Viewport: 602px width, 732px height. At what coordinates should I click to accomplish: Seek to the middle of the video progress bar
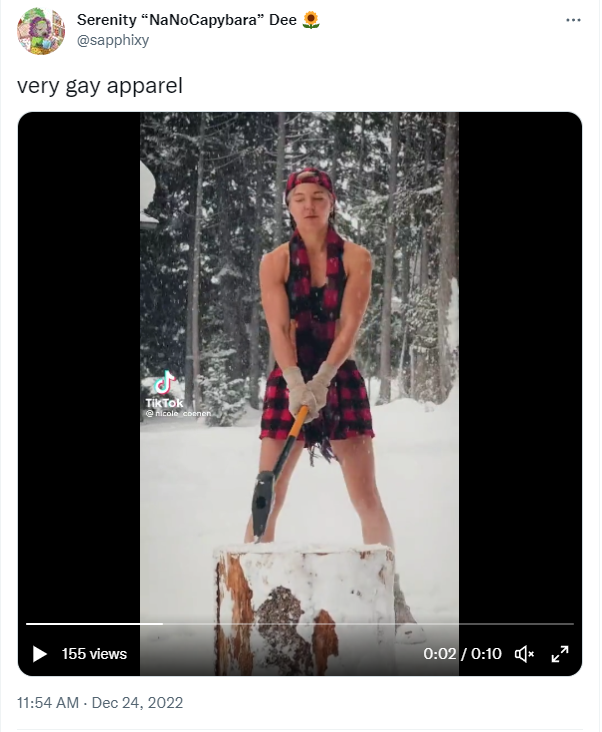coord(300,624)
